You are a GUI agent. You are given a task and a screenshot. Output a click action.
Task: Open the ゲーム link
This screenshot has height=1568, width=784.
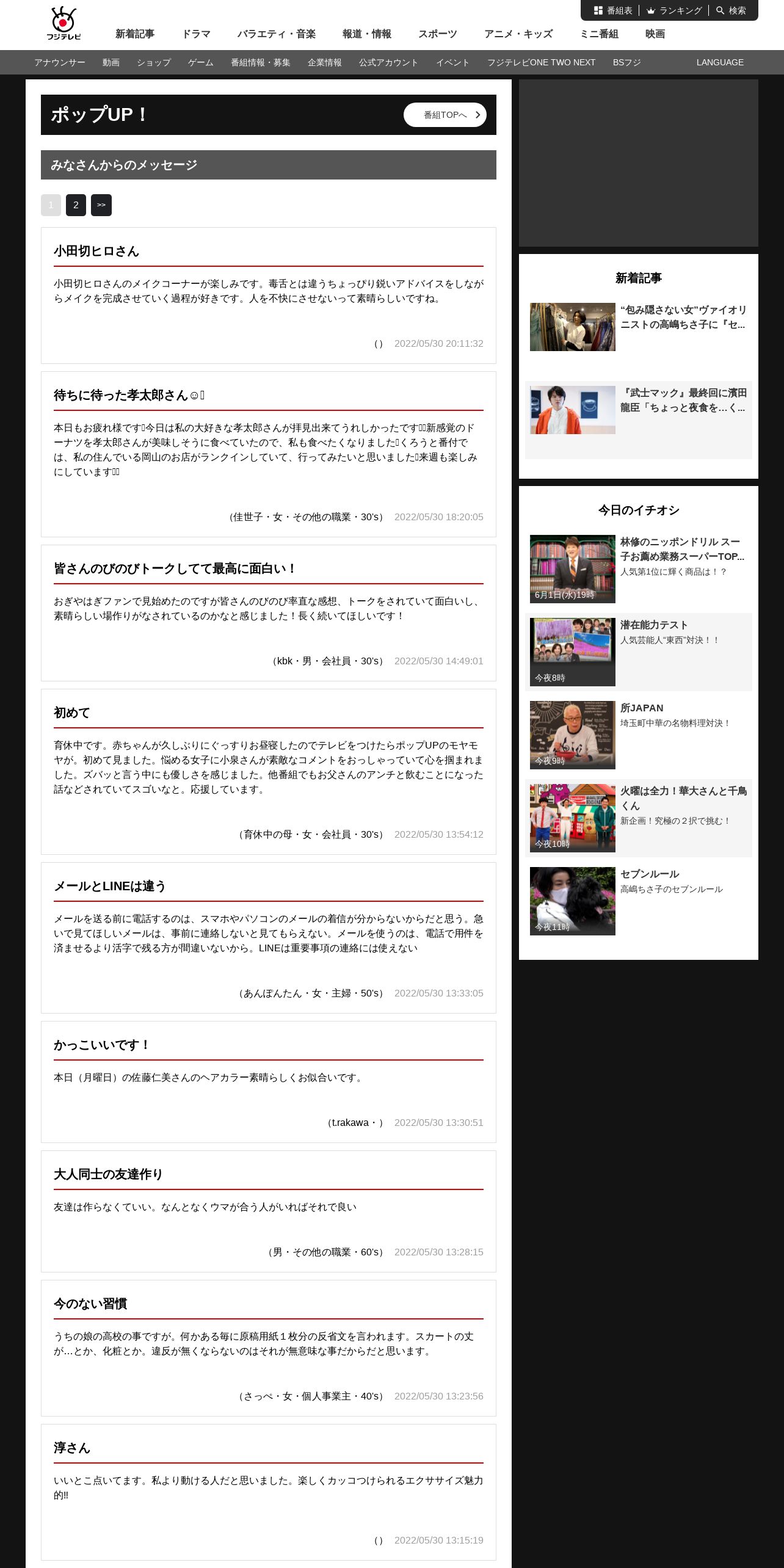pos(201,62)
